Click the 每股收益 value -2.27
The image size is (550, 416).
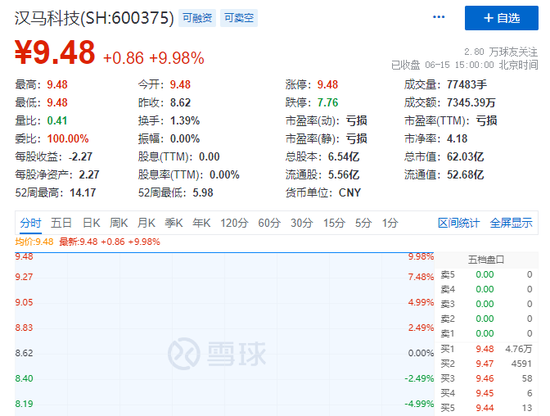coord(80,157)
